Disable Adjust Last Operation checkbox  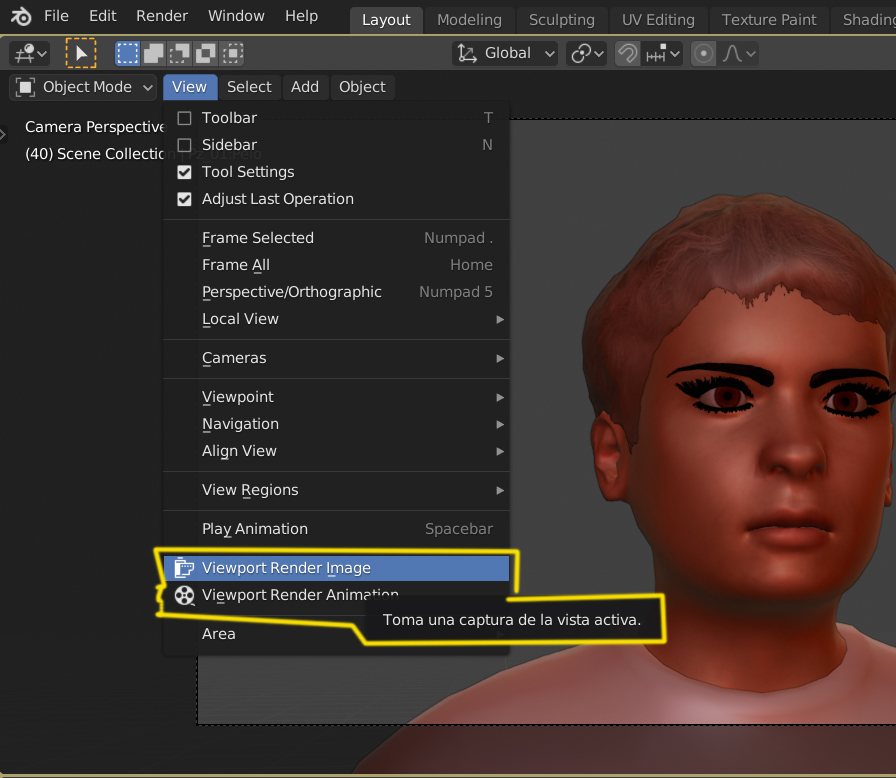(x=184, y=199)
